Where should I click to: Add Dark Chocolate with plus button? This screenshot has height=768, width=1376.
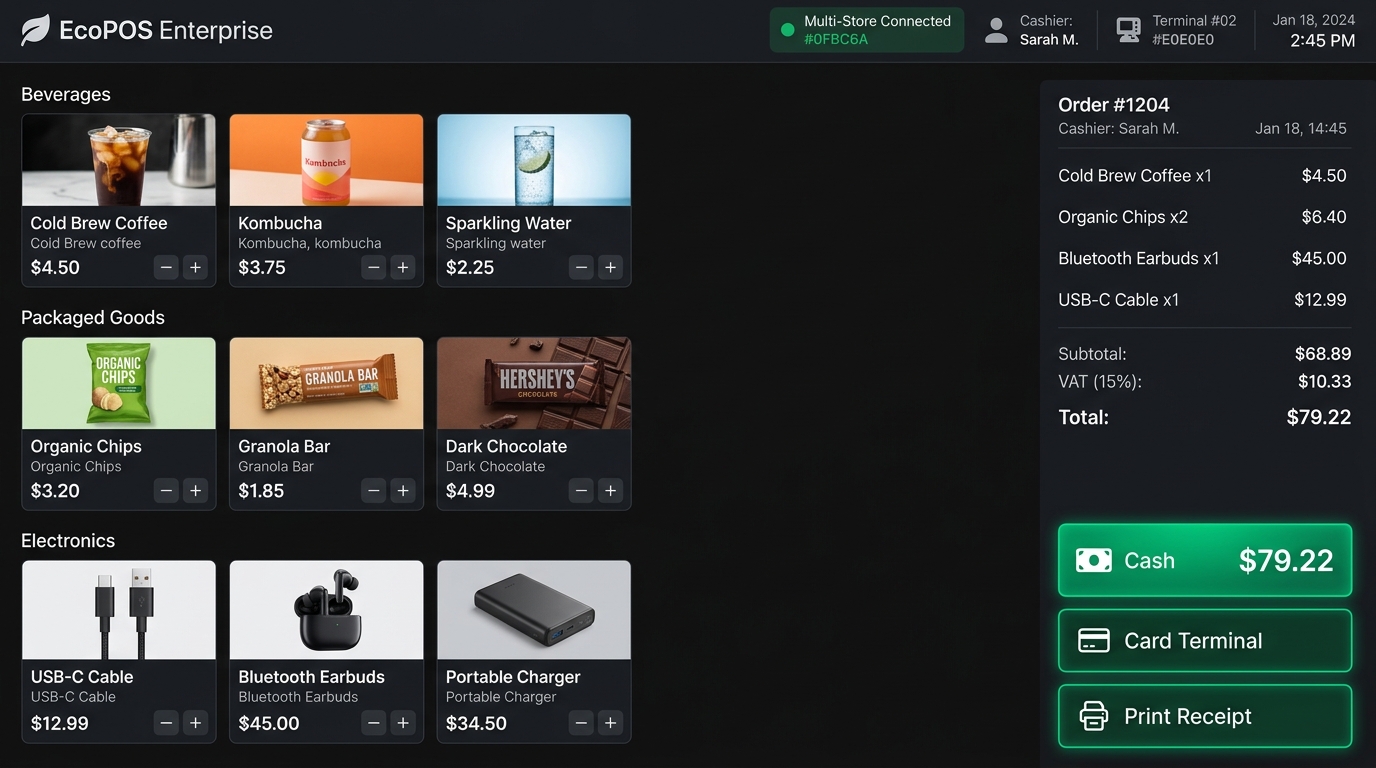(611, 490)
